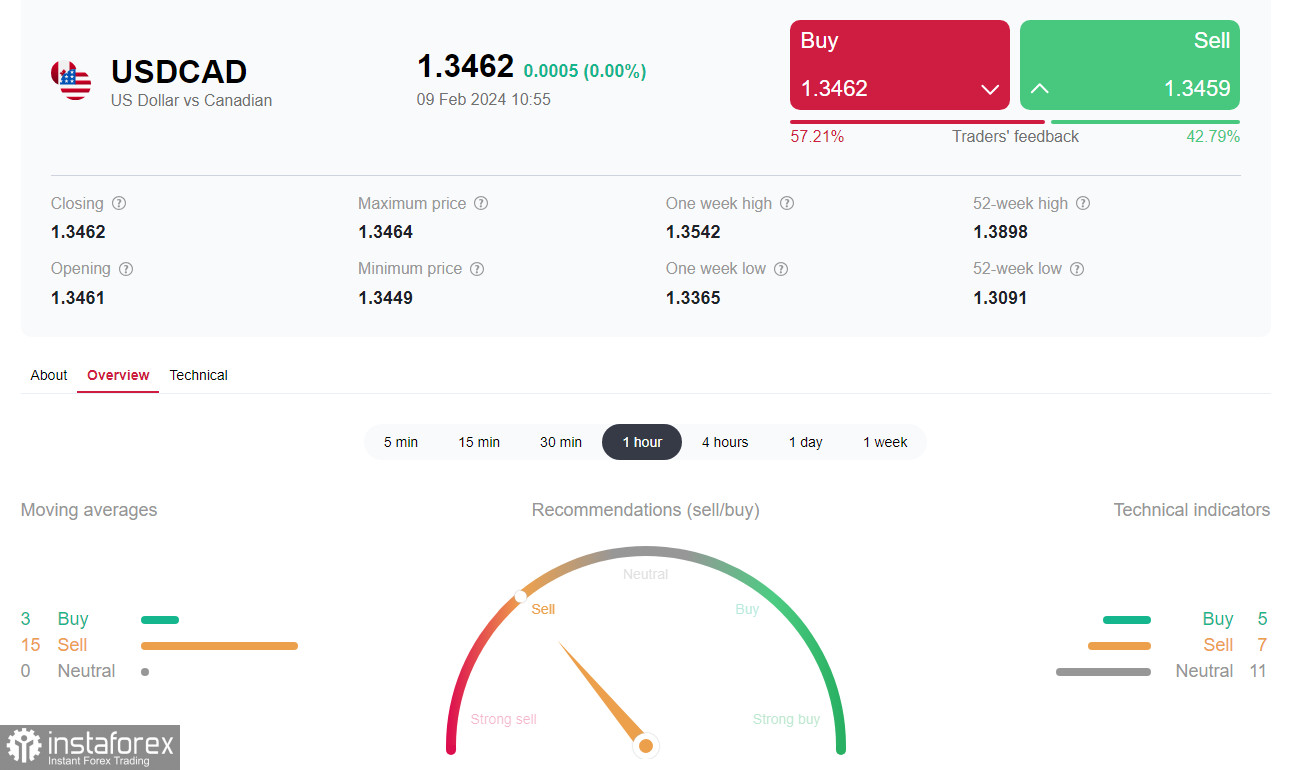Select the Overview tab
This screenshot has width=1292, height=770.
pos(118,375)
